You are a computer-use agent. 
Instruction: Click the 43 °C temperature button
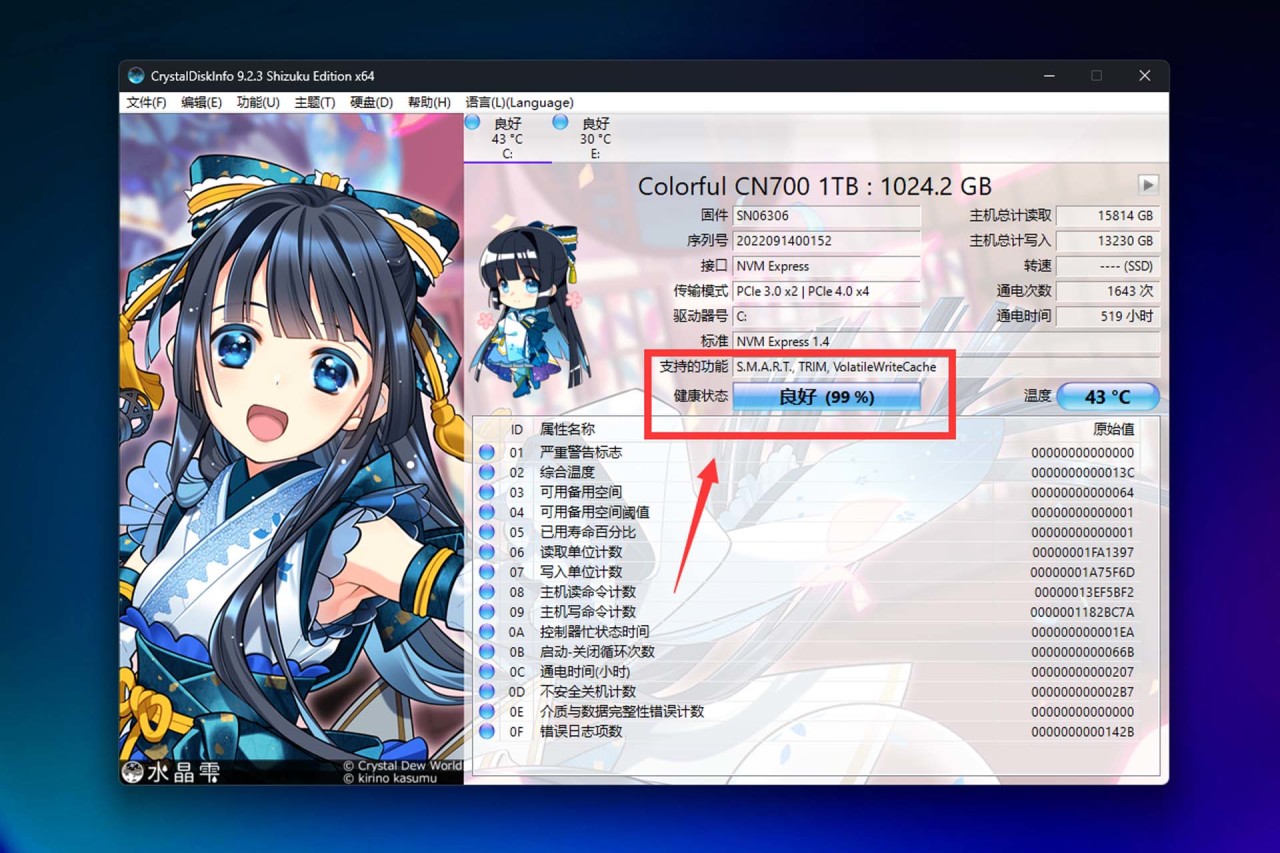click(1107, 397)
